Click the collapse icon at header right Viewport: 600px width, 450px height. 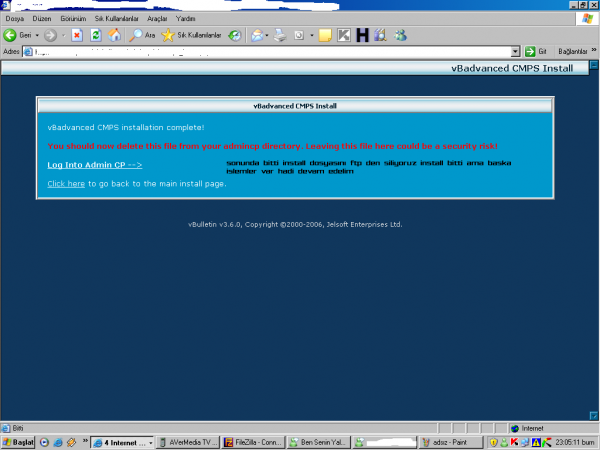pyautogui.click(x=594, y=65)
